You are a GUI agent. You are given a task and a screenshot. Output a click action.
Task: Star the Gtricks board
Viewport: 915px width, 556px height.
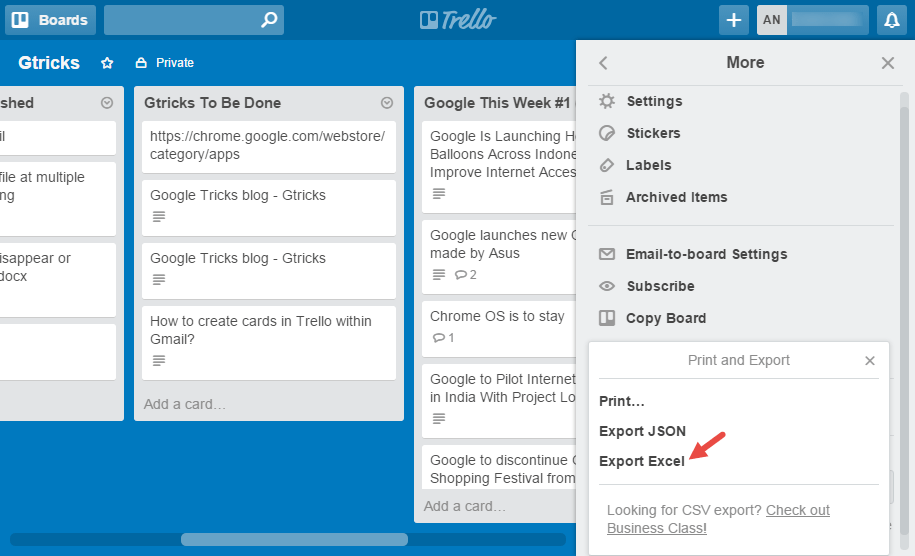107,63
